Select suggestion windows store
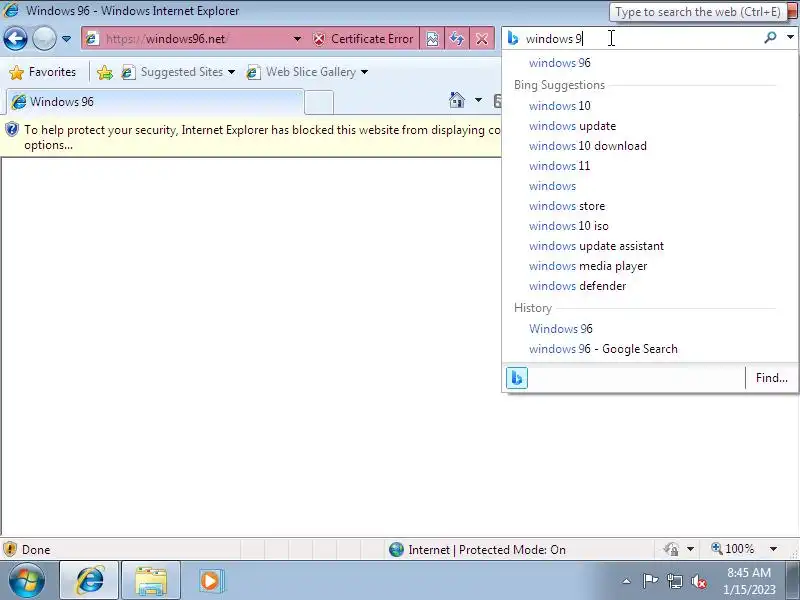This screenshot has width=800, height=600. 650,206
